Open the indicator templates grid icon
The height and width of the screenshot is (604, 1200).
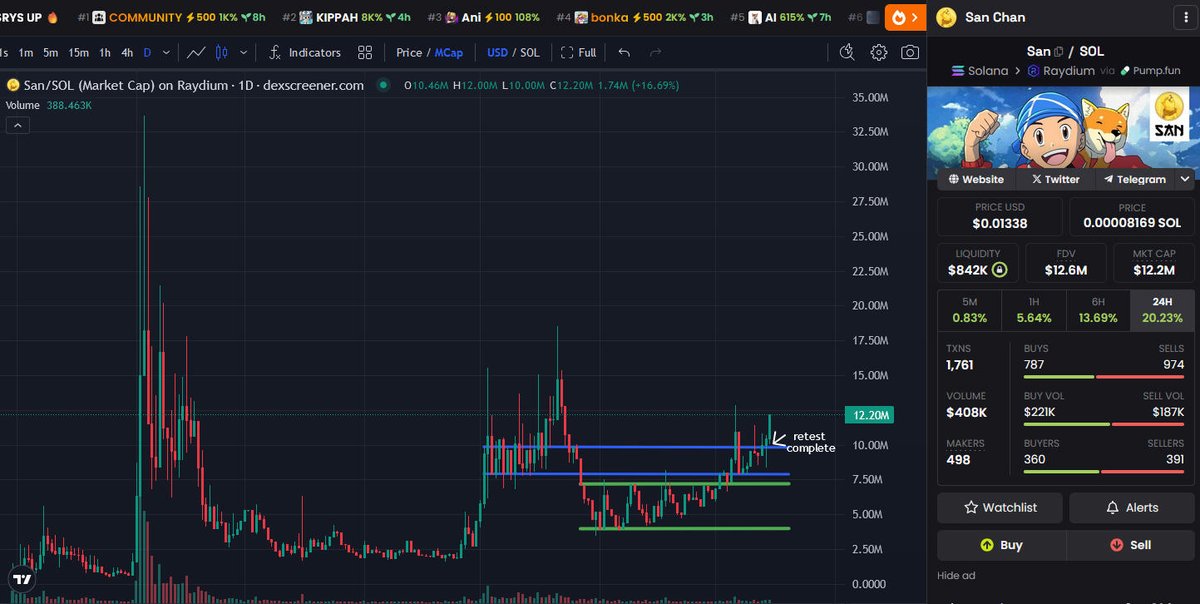pos(365,52)
